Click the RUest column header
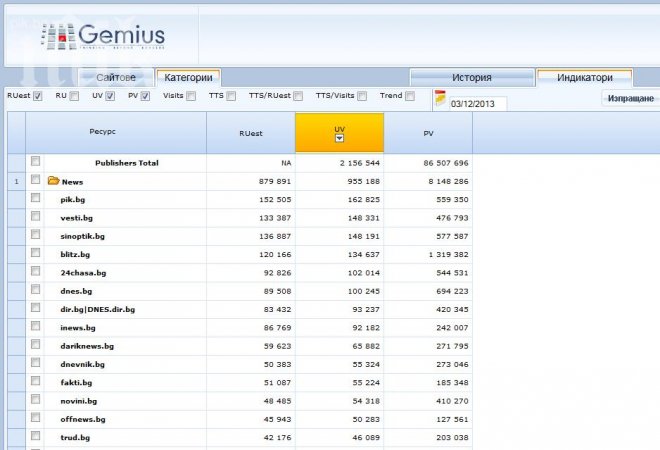Viewport: 660px width, 450px height. (x=251, y=132)
